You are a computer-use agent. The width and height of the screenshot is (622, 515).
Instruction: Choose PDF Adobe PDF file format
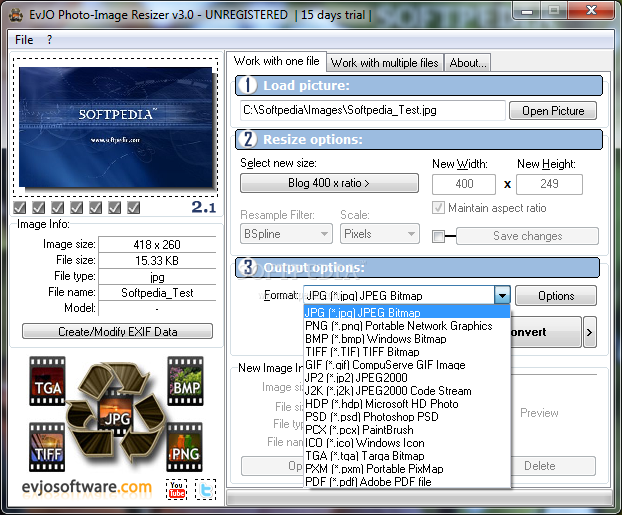click(x=407, y=482)
